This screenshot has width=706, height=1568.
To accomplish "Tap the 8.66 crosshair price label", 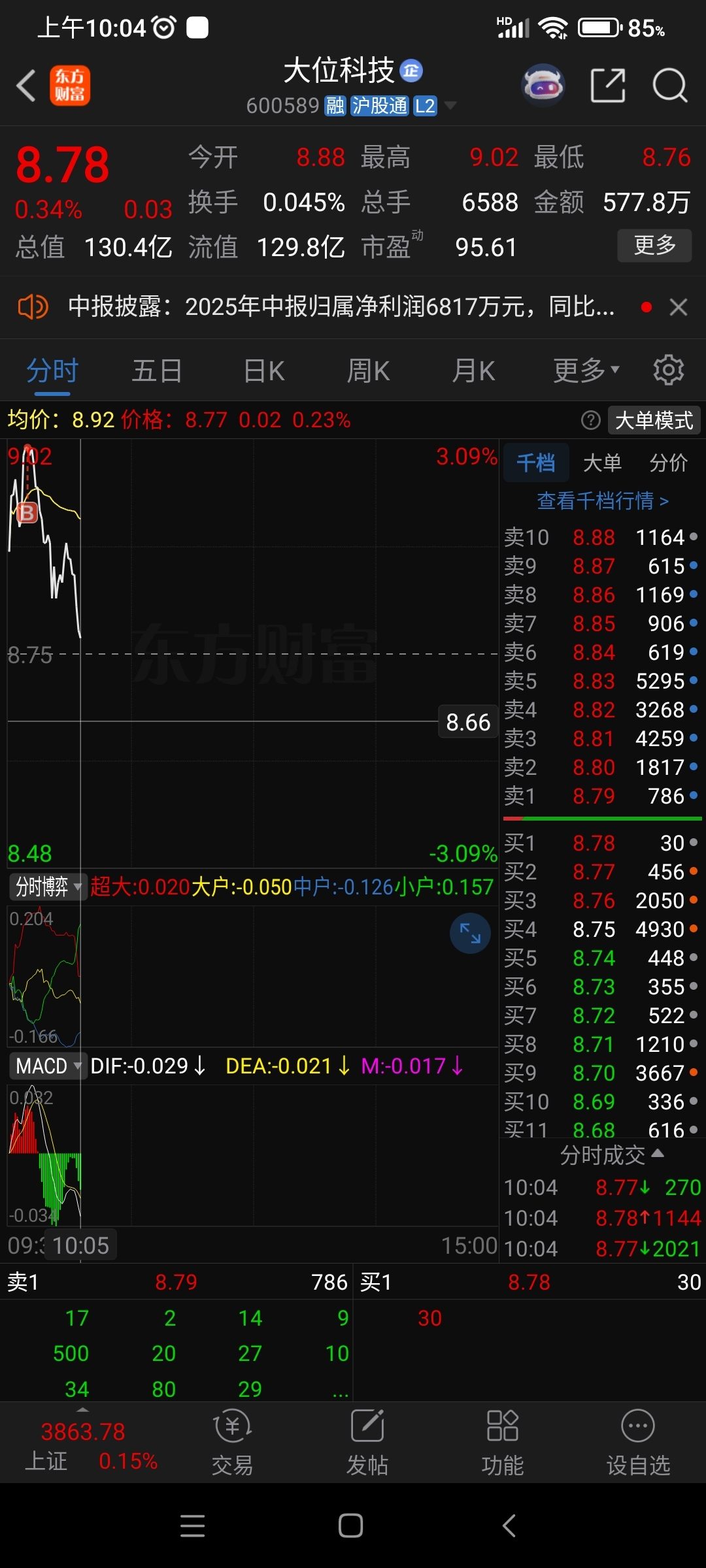I will click(468, 722).
